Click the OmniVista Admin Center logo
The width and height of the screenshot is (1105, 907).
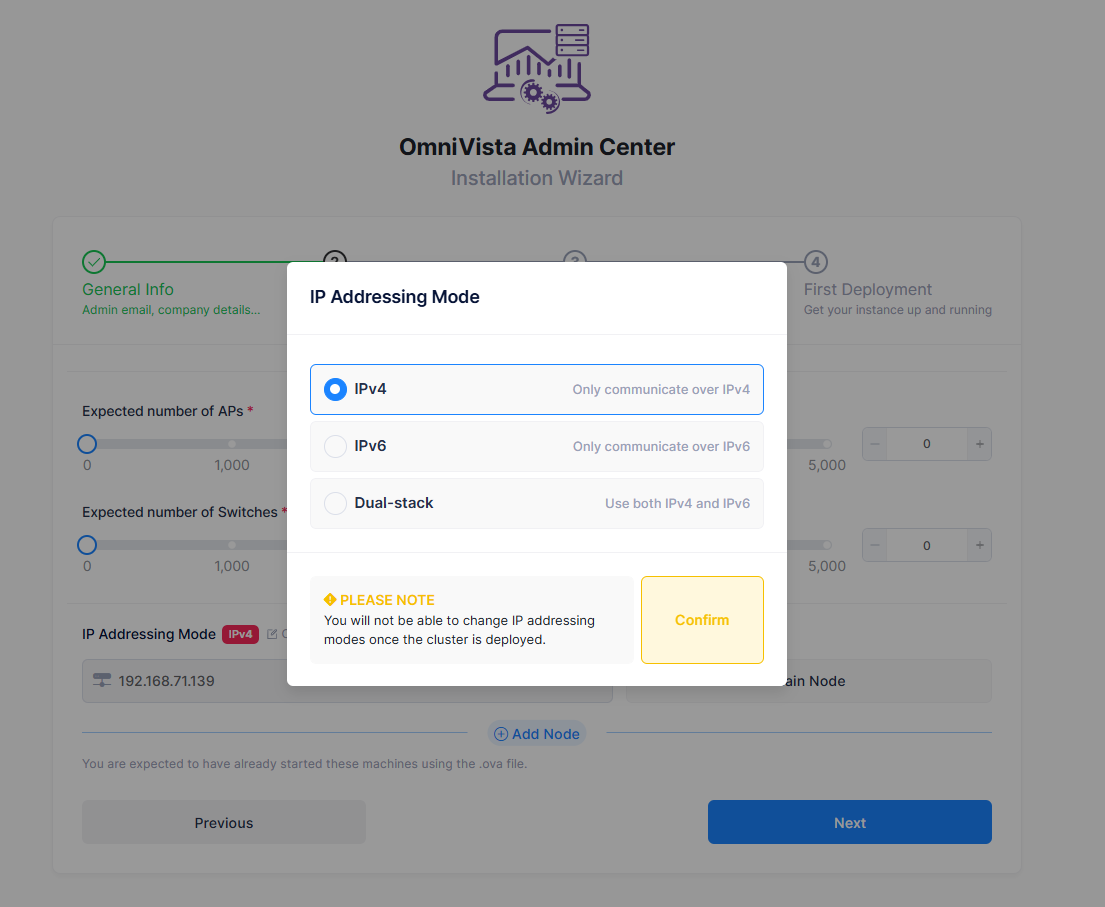coord(537,68)
